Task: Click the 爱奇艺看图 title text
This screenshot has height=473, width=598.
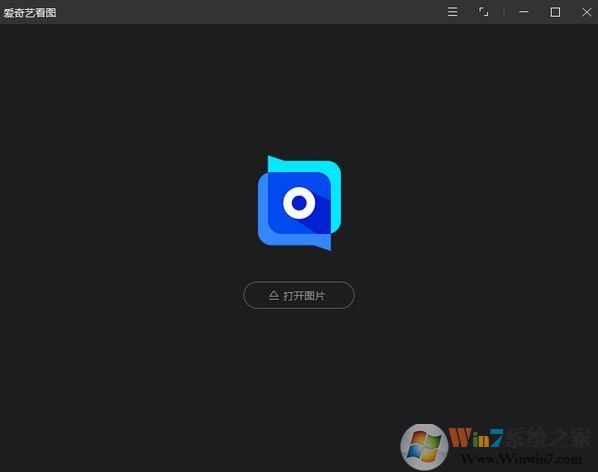Action: coord(30,13)
